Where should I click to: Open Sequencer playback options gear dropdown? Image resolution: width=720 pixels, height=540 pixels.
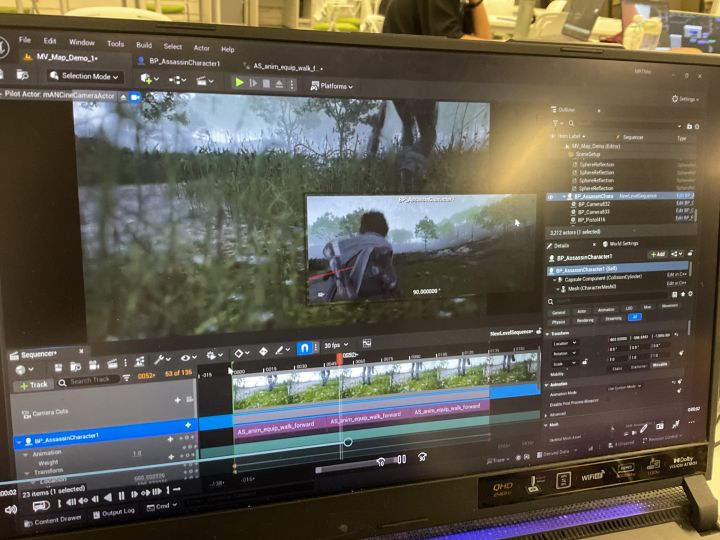pyautogui.click(x=214, y=355)
